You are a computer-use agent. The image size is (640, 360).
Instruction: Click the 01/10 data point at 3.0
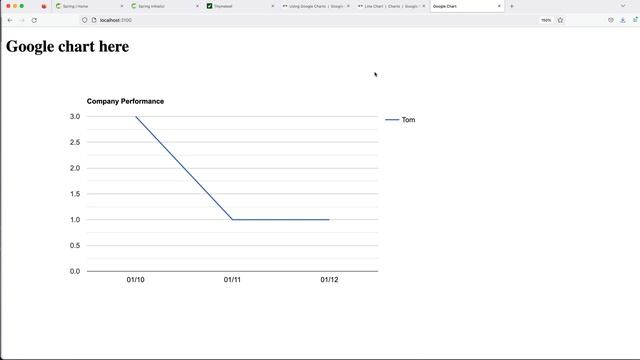[136, 117]
